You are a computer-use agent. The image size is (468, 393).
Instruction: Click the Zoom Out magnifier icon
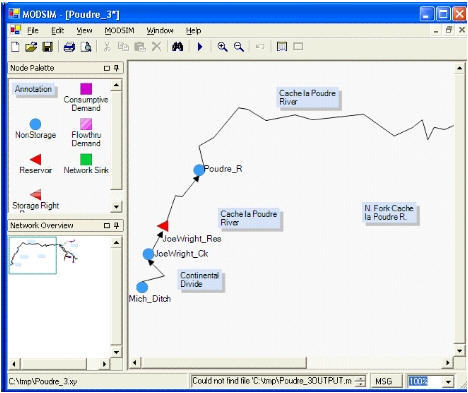click(x=239, y=47)
